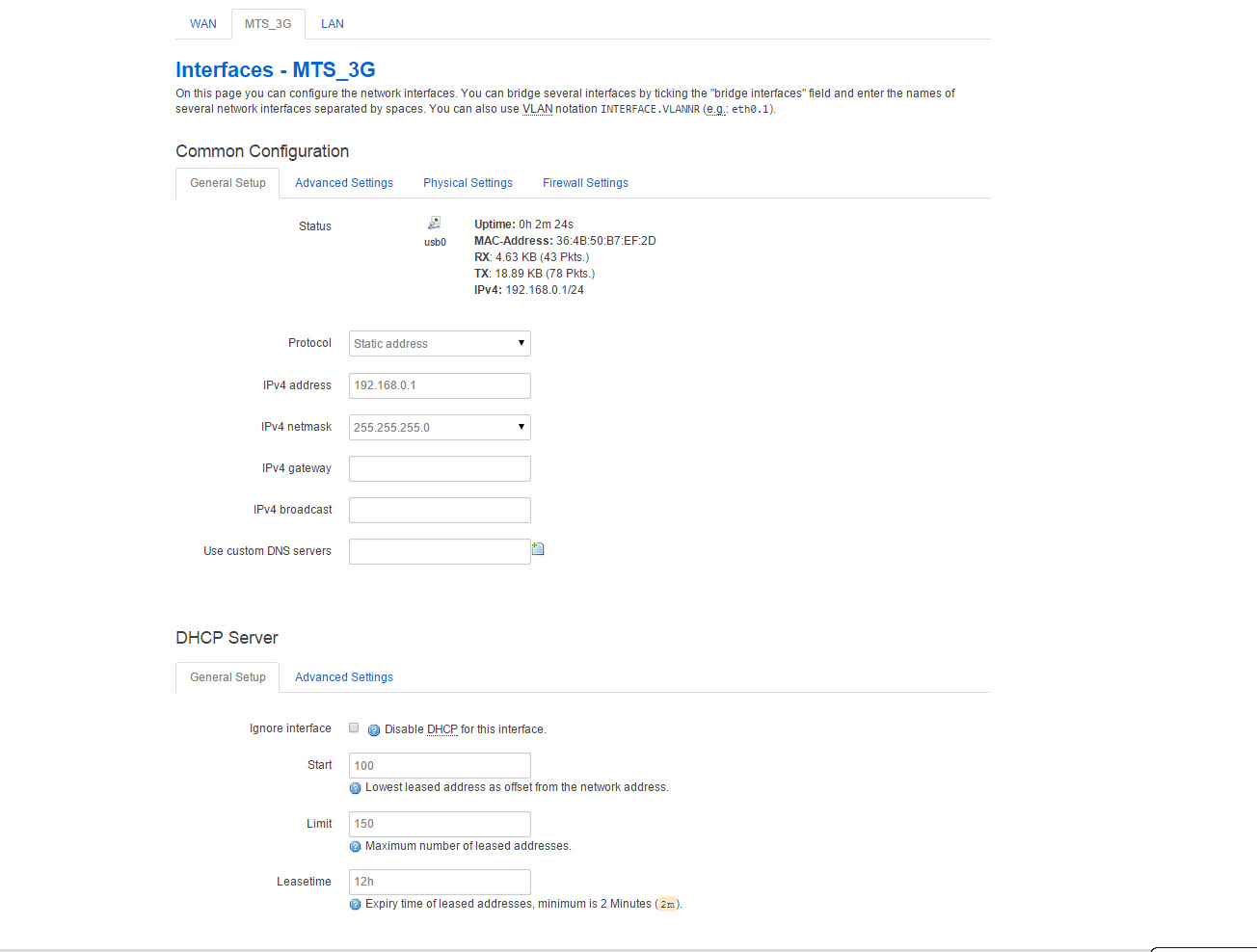Click the underlined DHCP abbreviation
Image resolution: width=1257 pixels, height=952 pixels.
(442, 729)
